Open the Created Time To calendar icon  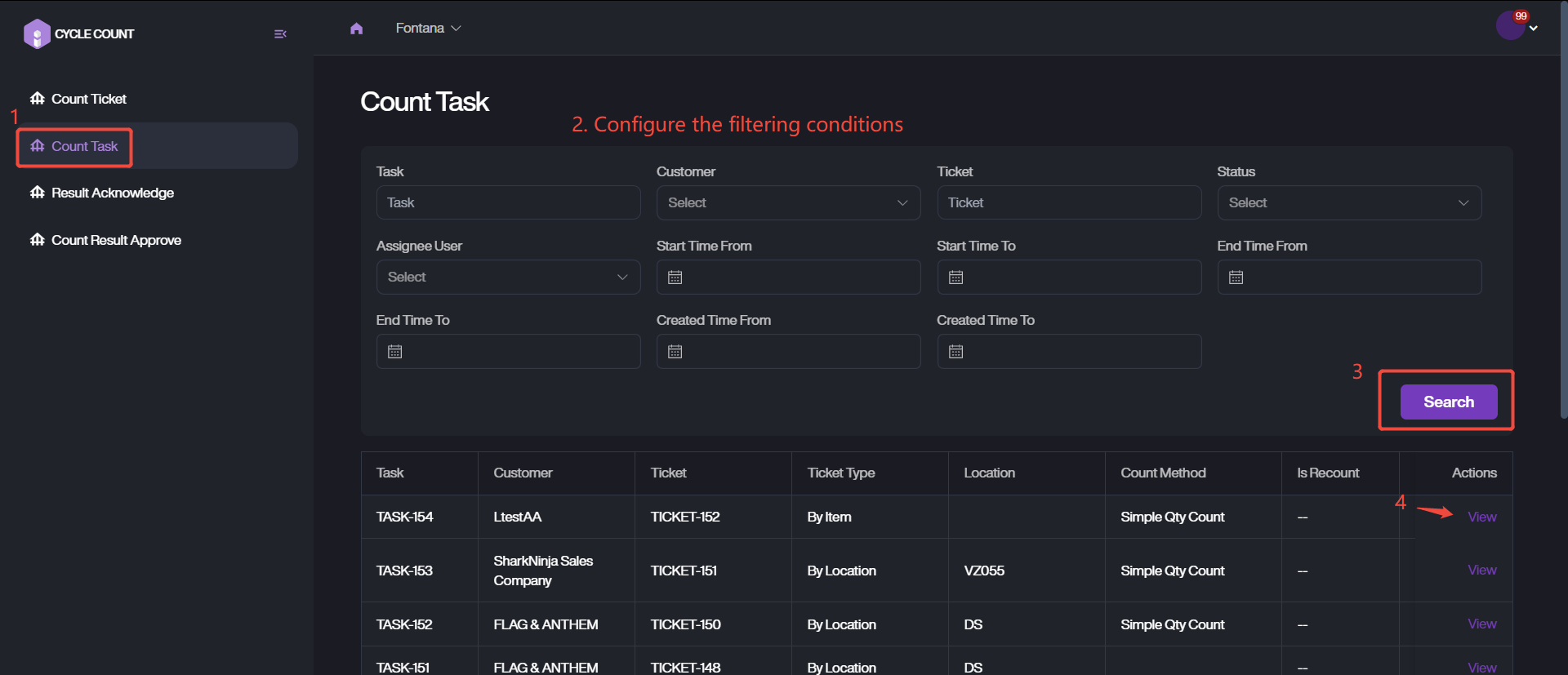pyautogui.click(x=955, y=352)
